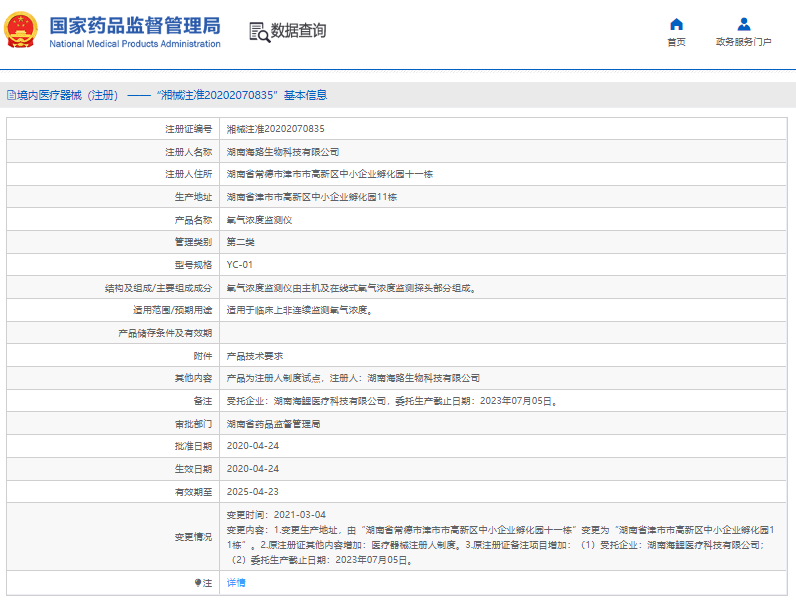The height and width of the screenshot is (601, 796).
Task: Click the 变更情况 label
Action: (193, 537)
